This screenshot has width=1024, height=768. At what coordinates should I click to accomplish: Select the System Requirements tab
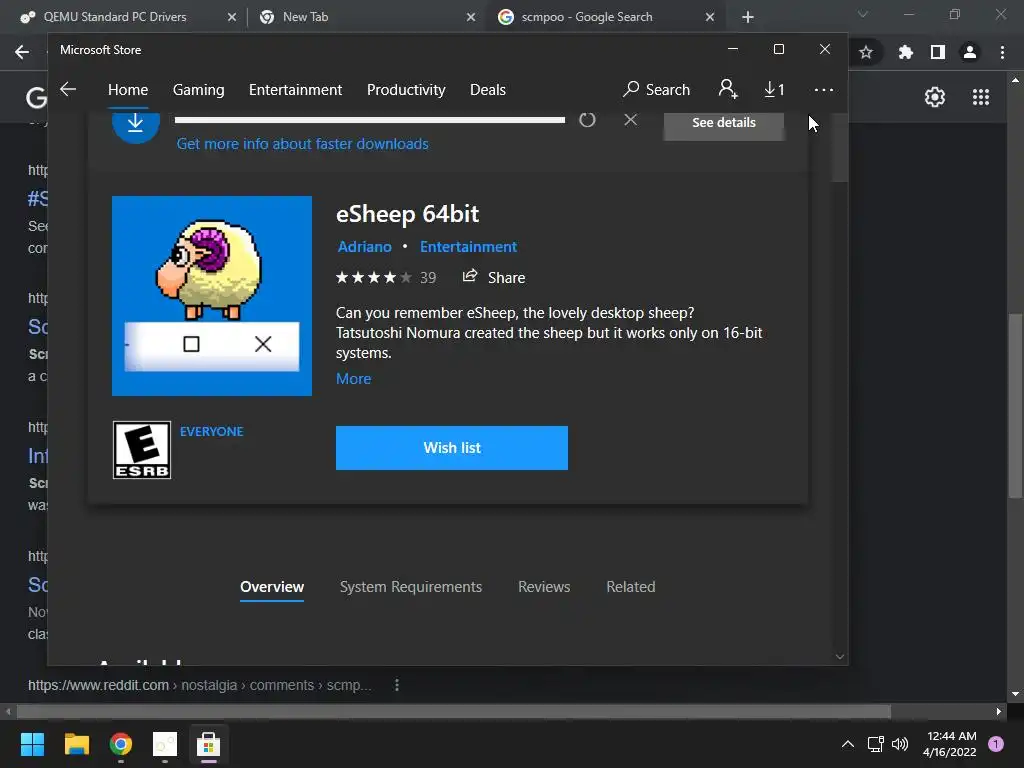(411, 587)
